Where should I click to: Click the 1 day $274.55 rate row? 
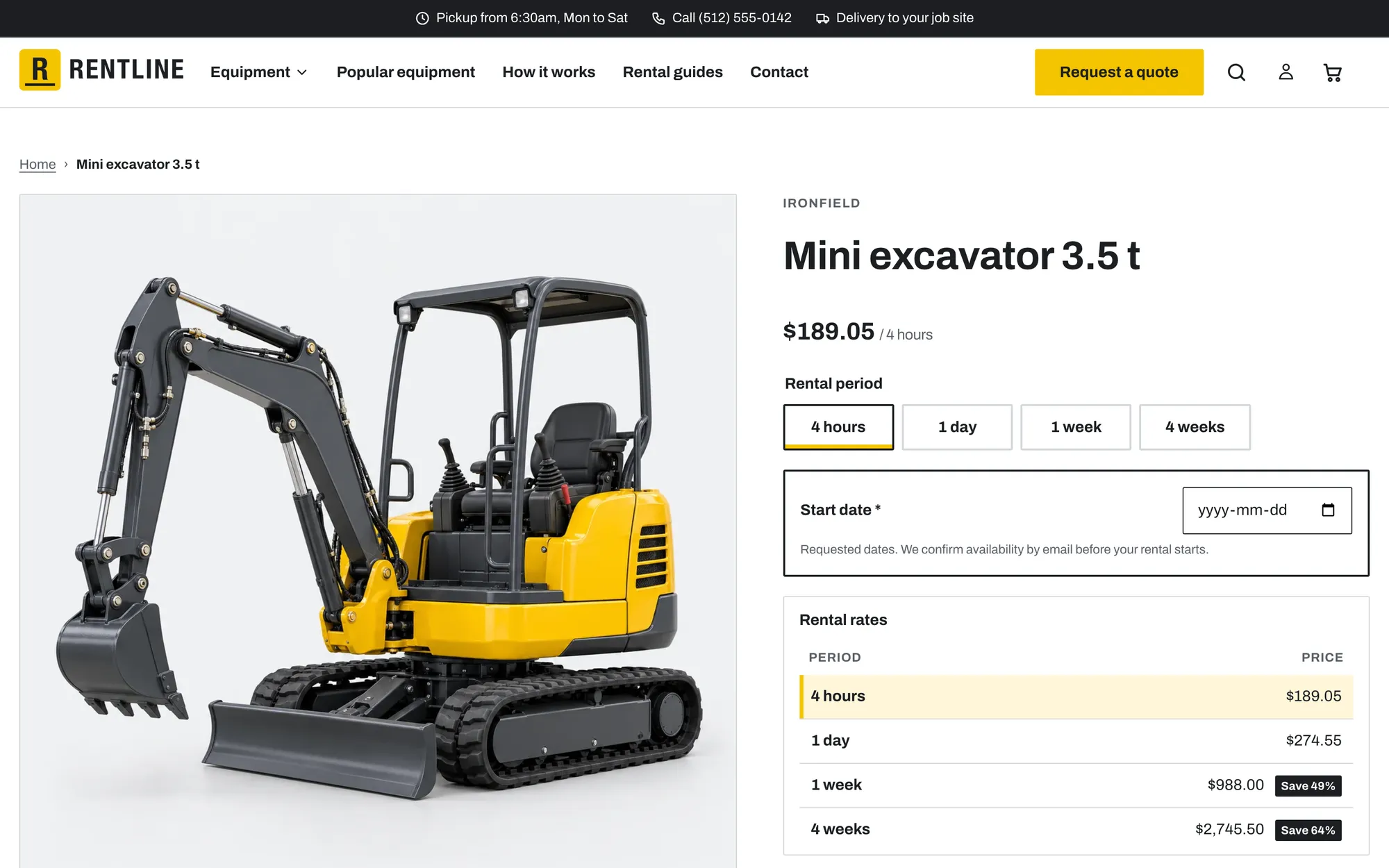[x=1076, y=741]
